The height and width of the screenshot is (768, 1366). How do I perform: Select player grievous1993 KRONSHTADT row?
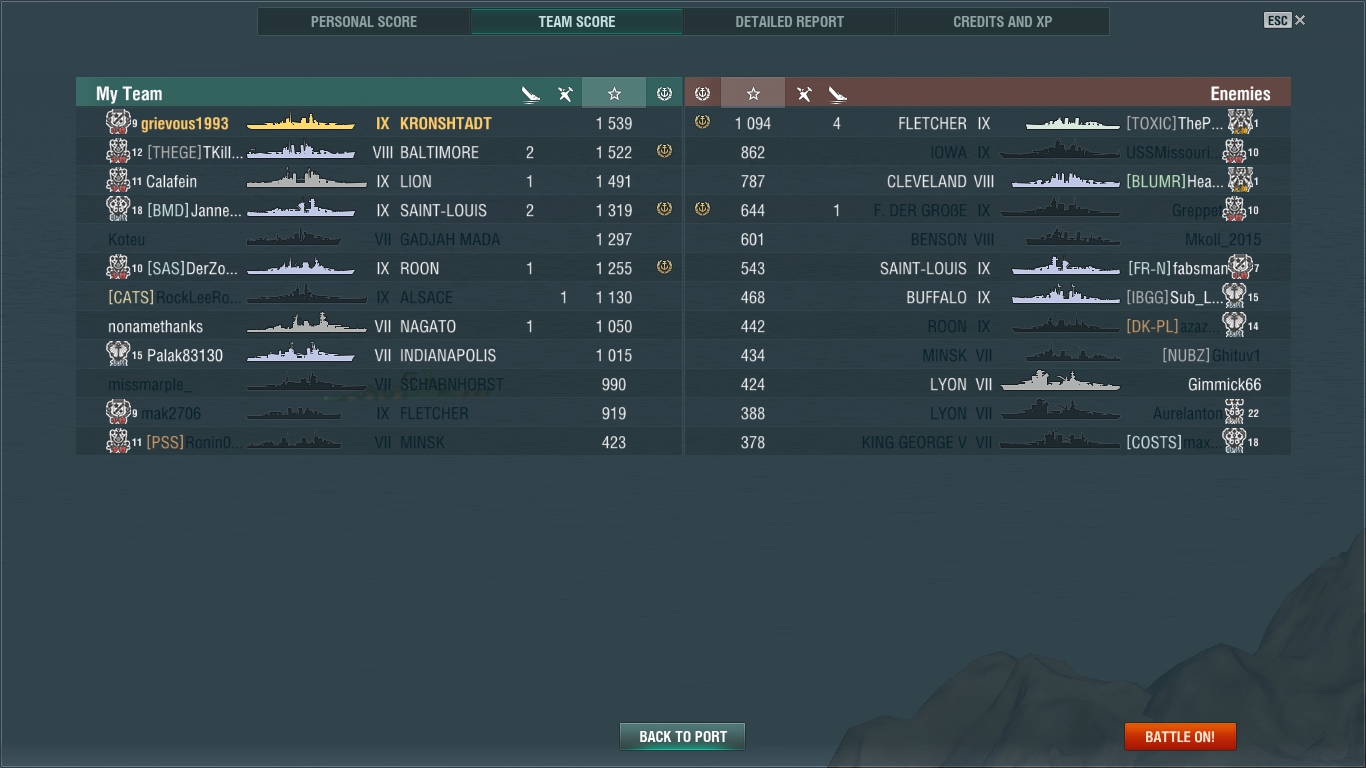click(379, 123)
